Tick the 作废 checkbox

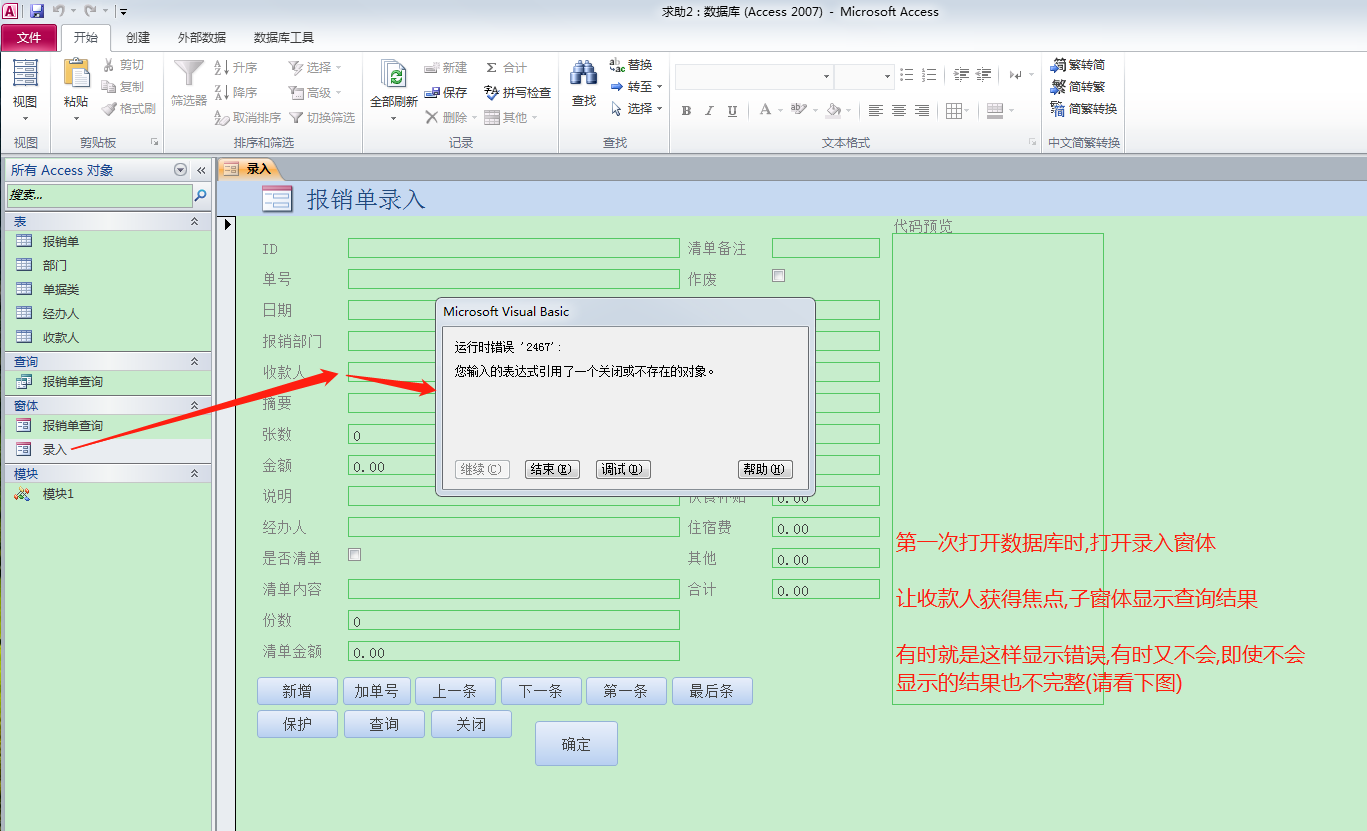(x=779, y=276)
